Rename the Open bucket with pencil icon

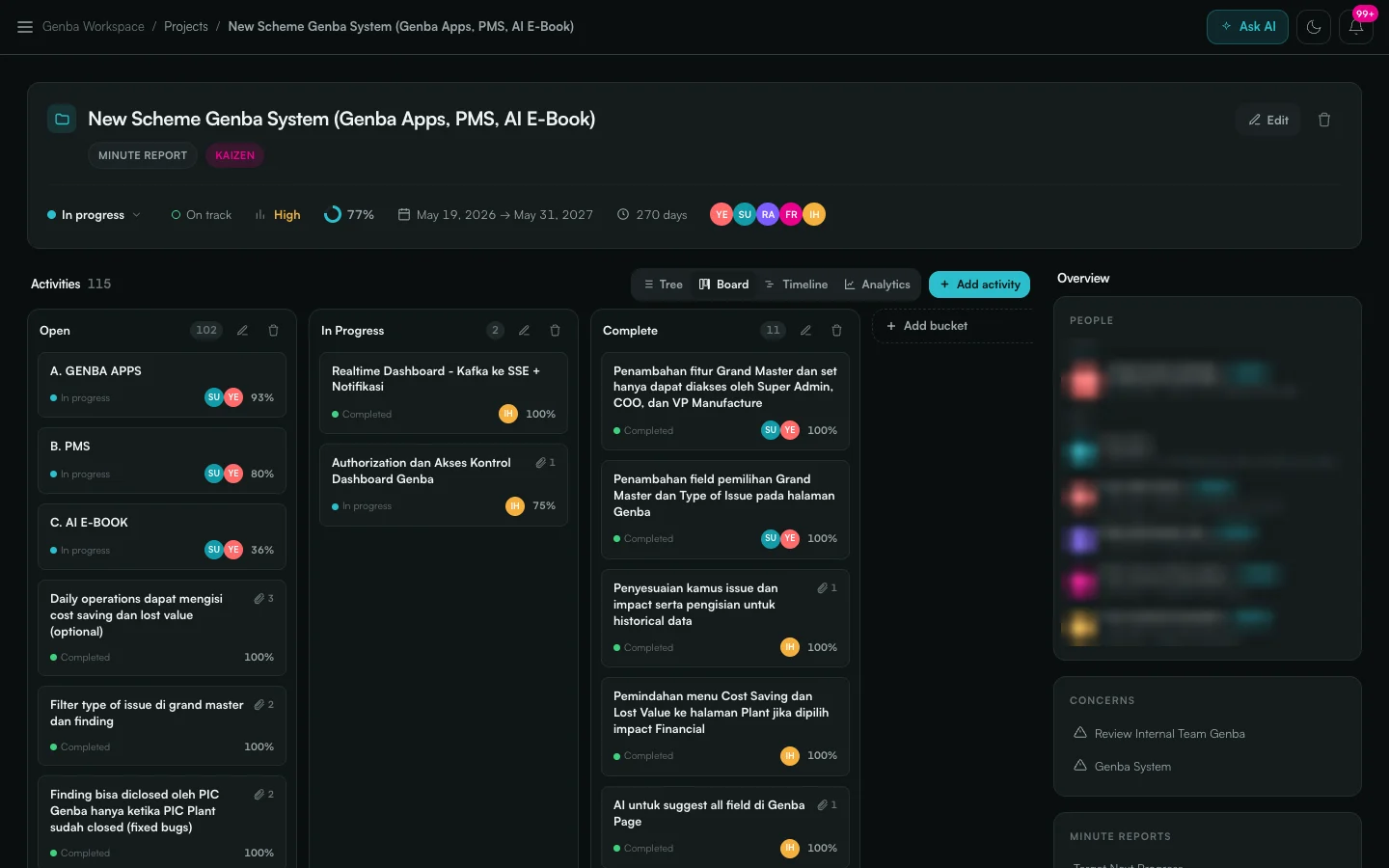click(x=243, y=331)
